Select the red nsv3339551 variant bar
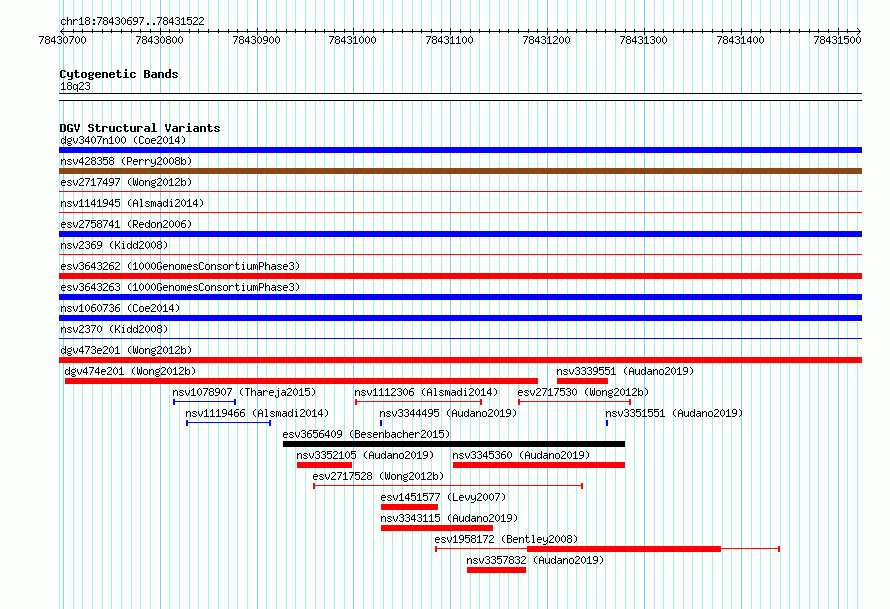Screen dimensions: 890x609 click(x=582, y=381)
